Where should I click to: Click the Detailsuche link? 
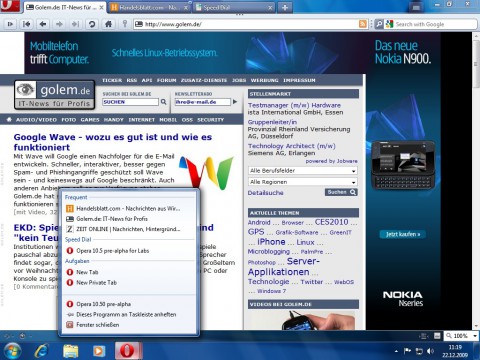[x=266, y=193]
